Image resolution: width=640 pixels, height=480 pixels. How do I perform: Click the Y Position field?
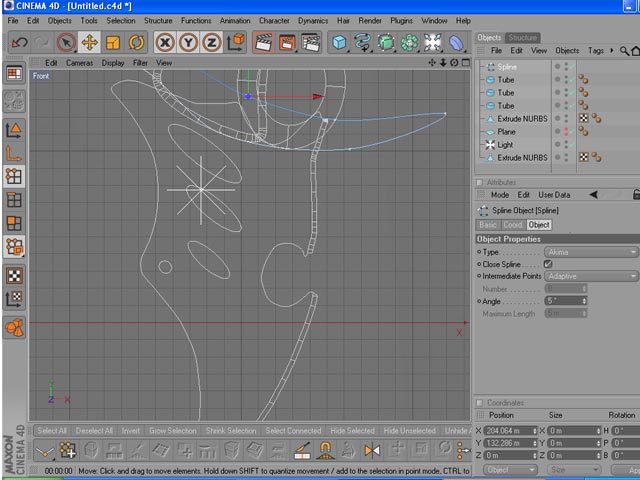[x=511, y=443]
